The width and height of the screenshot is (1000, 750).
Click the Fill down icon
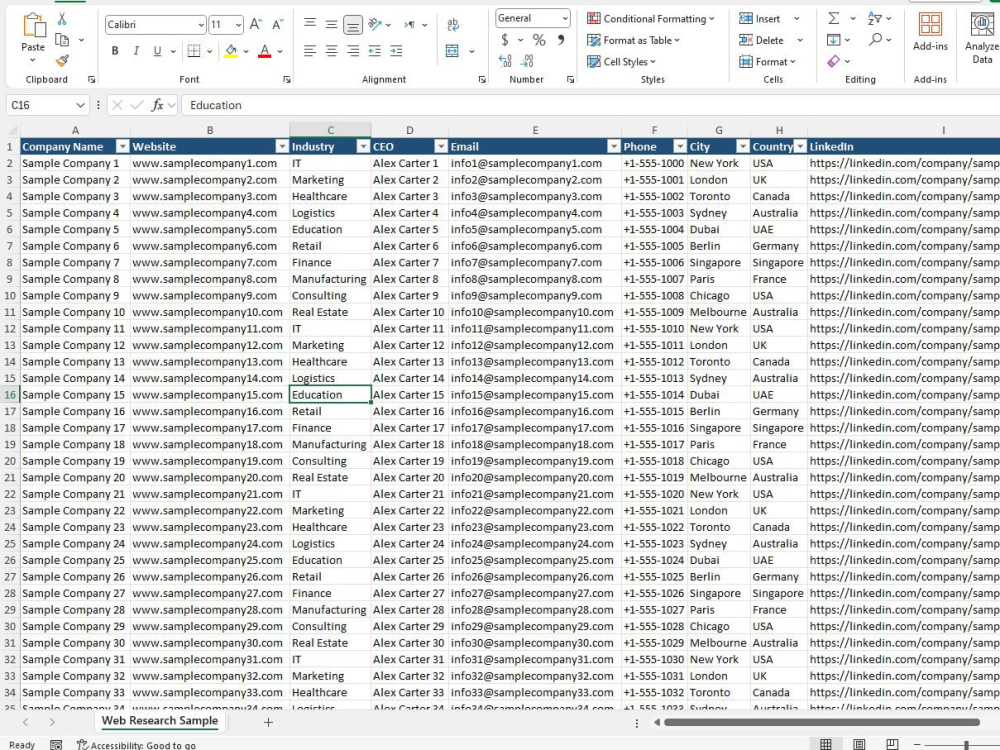(834, 40)
